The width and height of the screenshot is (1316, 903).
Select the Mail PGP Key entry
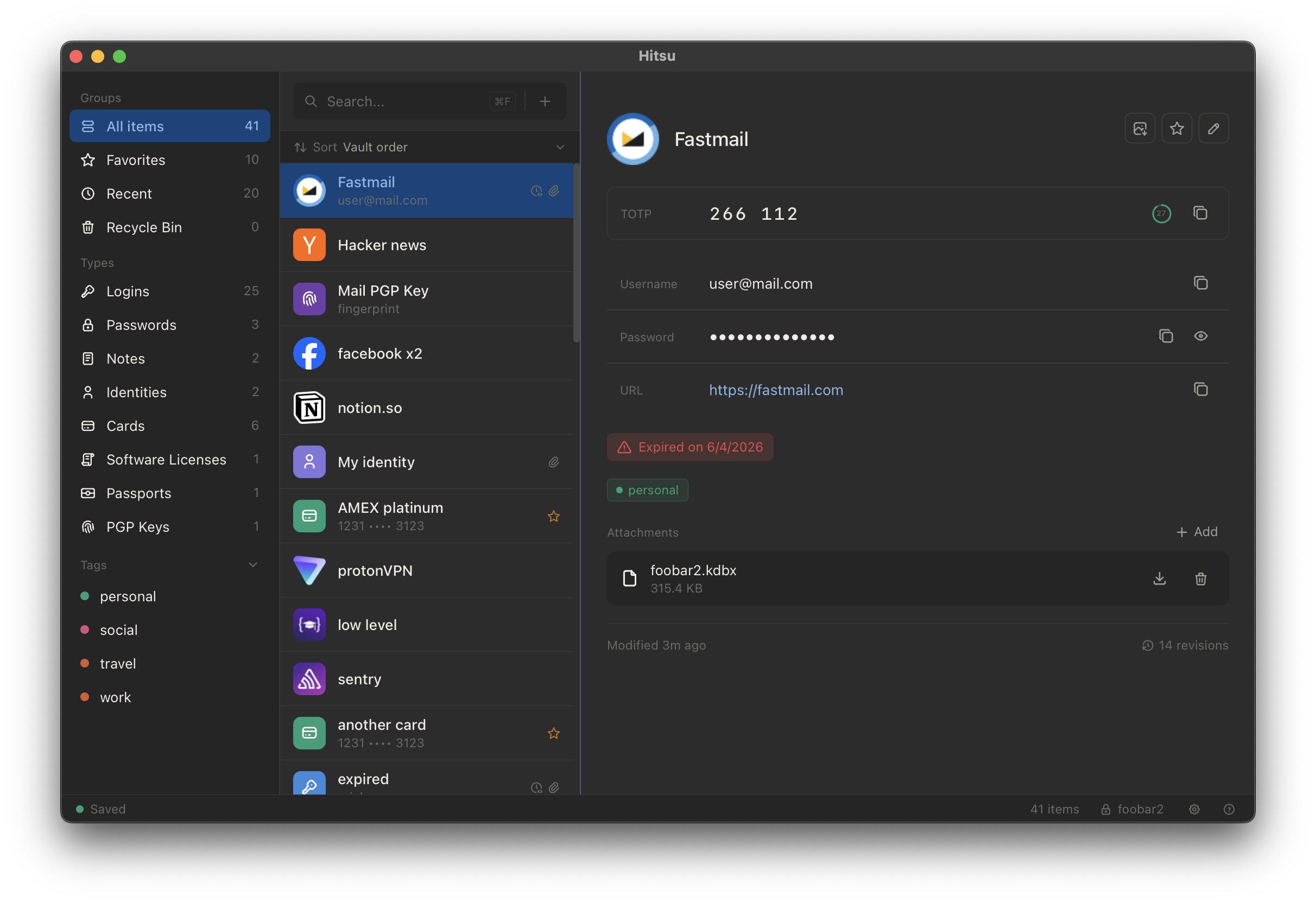tap(426, 299)
